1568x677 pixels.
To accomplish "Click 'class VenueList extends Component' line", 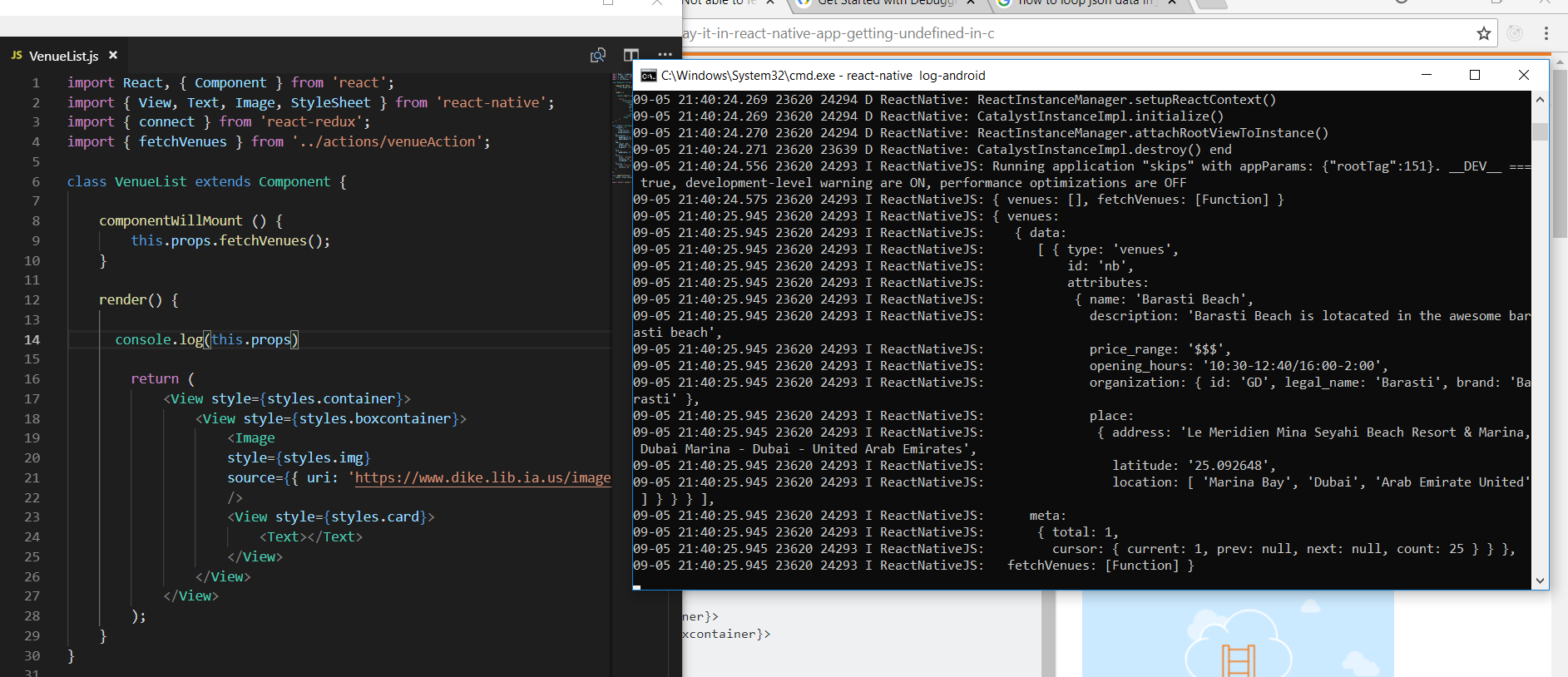I will pos(206,181).
